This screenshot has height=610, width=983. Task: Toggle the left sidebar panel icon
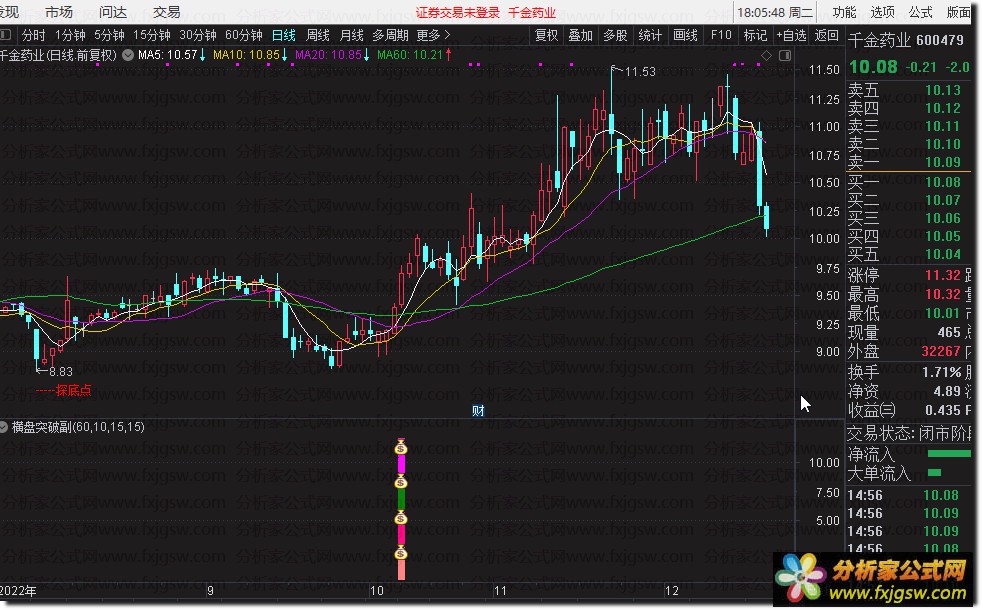(x=5, y=34)
